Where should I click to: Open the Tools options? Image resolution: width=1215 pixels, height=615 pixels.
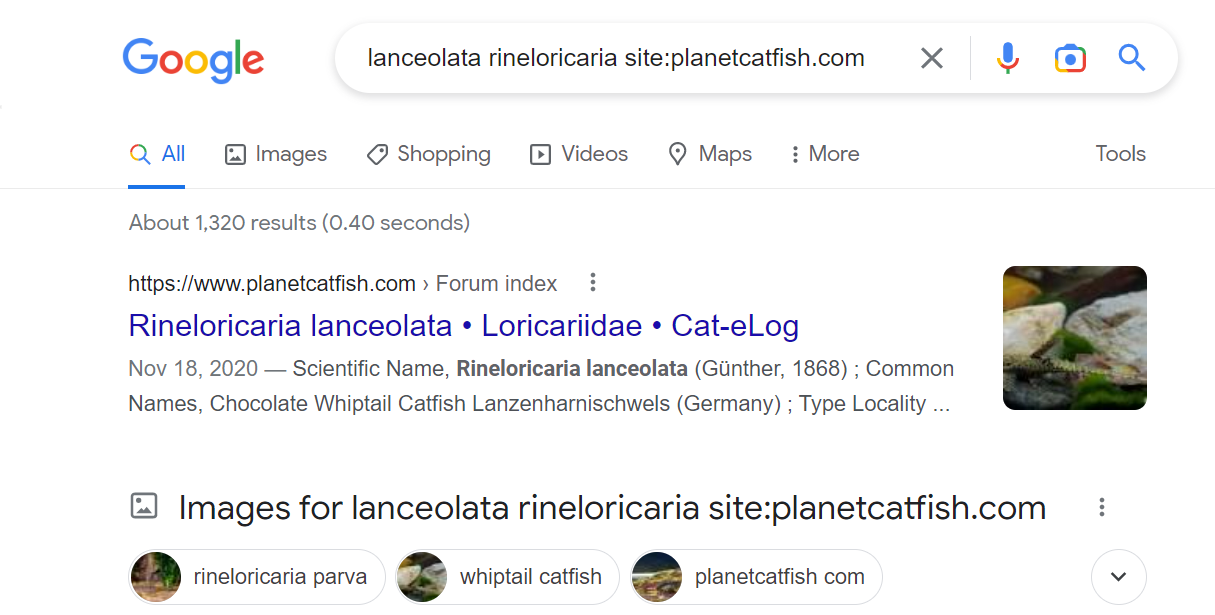coord(1120,154)
